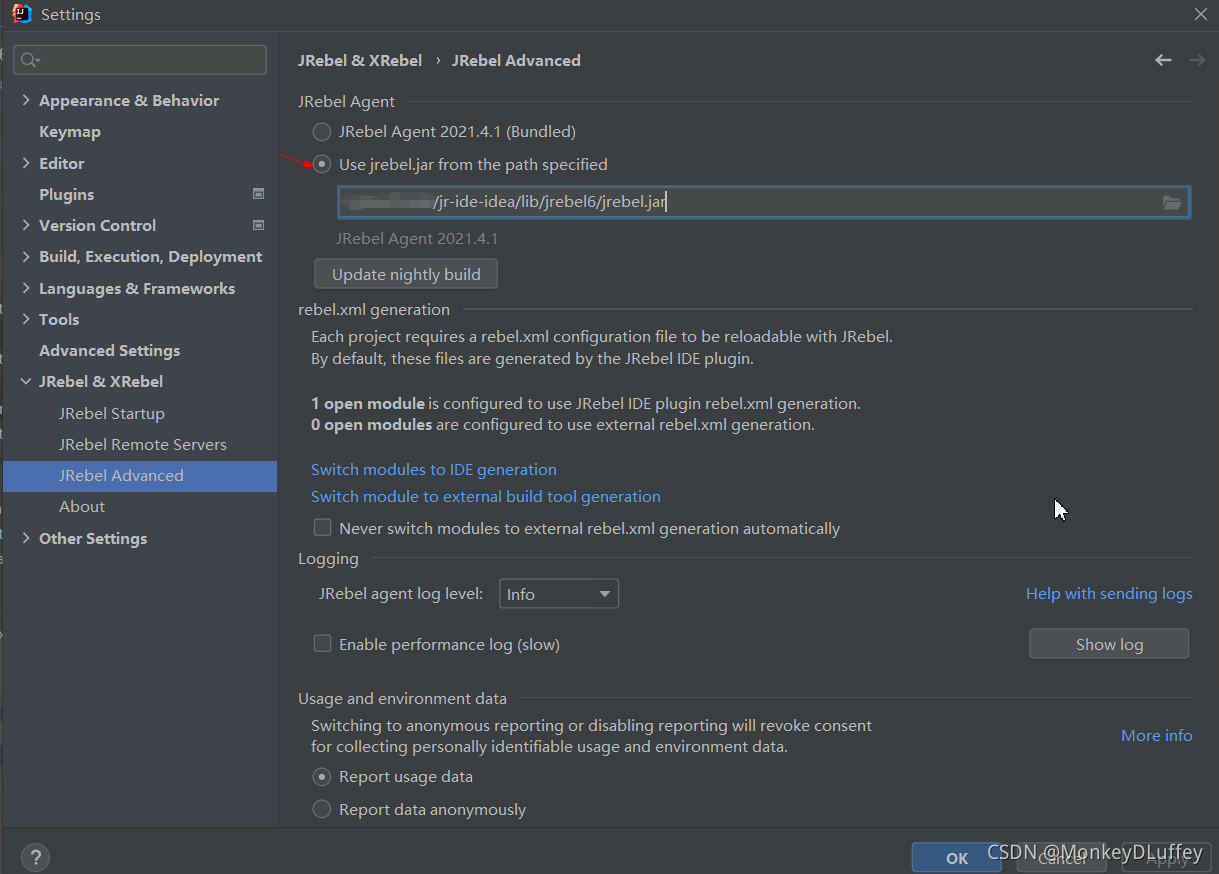Enable performance log checkbox
The width and height of the screenshot is (1219, 874).
(322, 644)
